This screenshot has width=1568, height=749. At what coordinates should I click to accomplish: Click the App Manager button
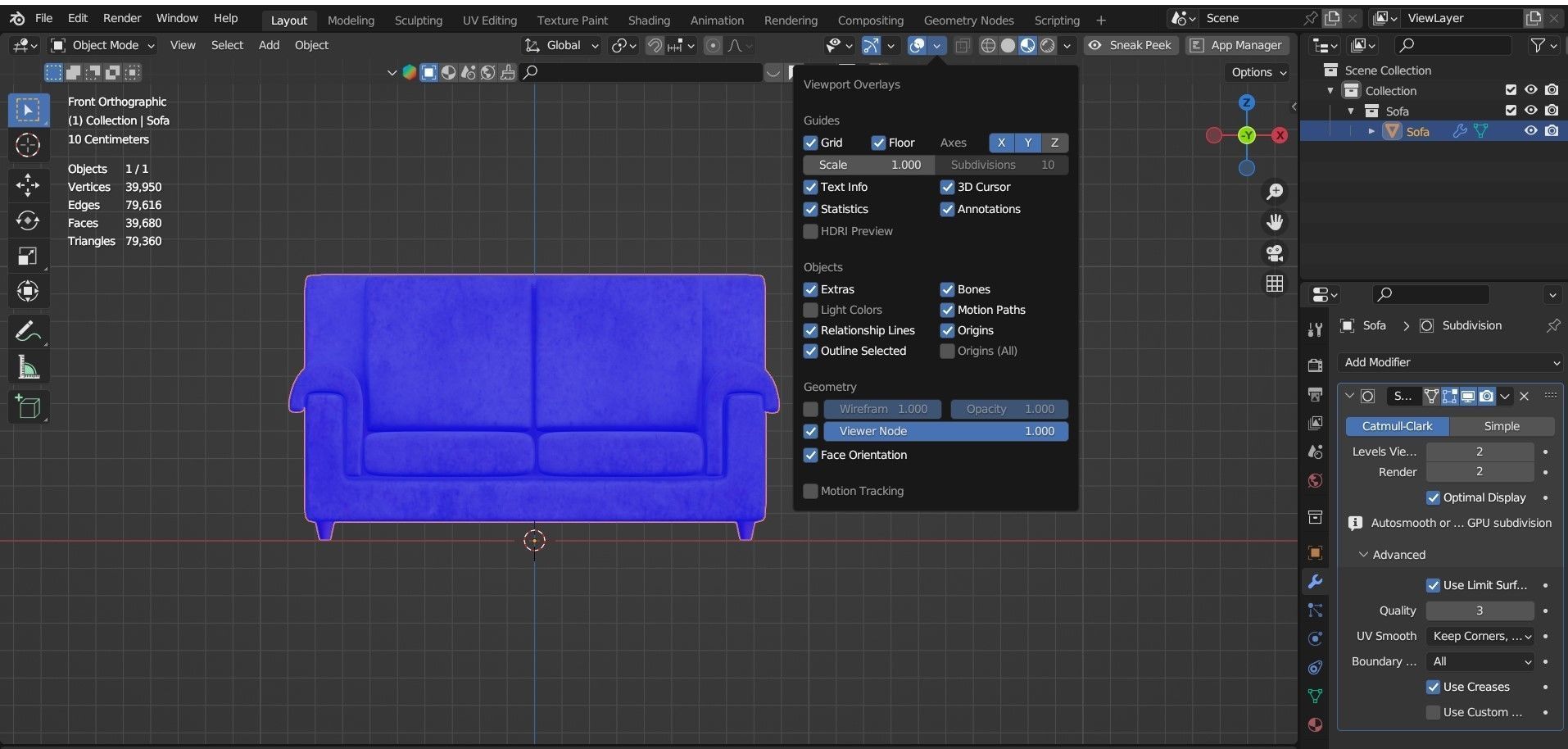click(1236, 46)
